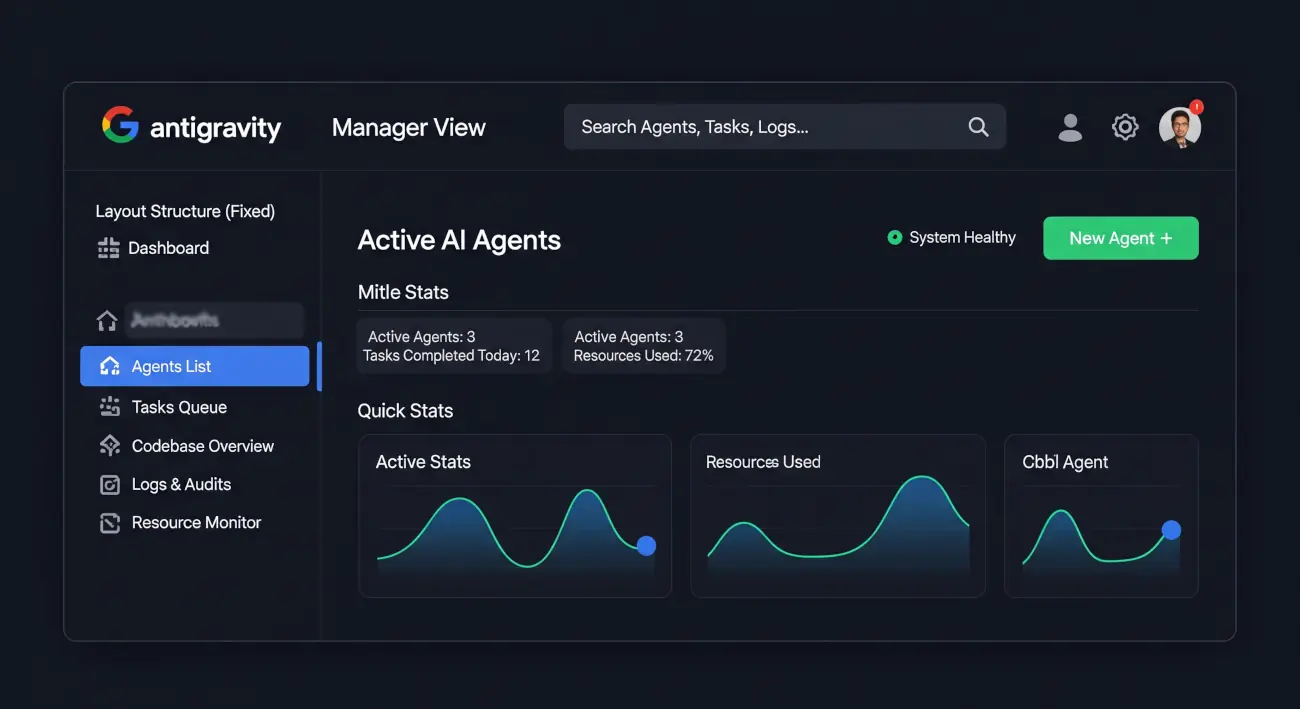This screenshot has width=1300, height=709.
Task: Click the Resource Monitor icon
Action: pos(110,522)
